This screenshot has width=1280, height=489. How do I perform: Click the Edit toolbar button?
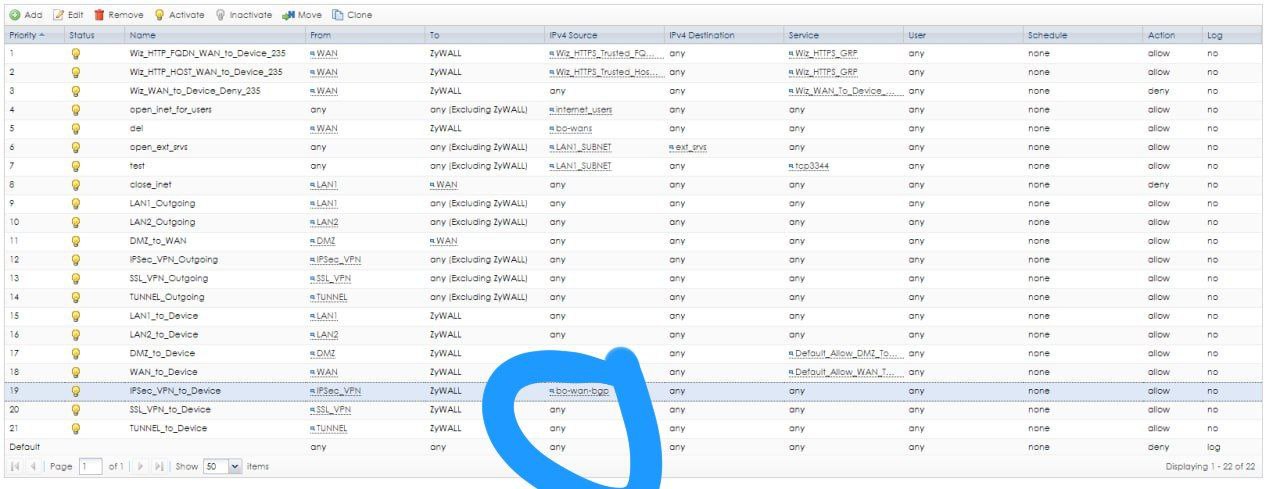69,15
